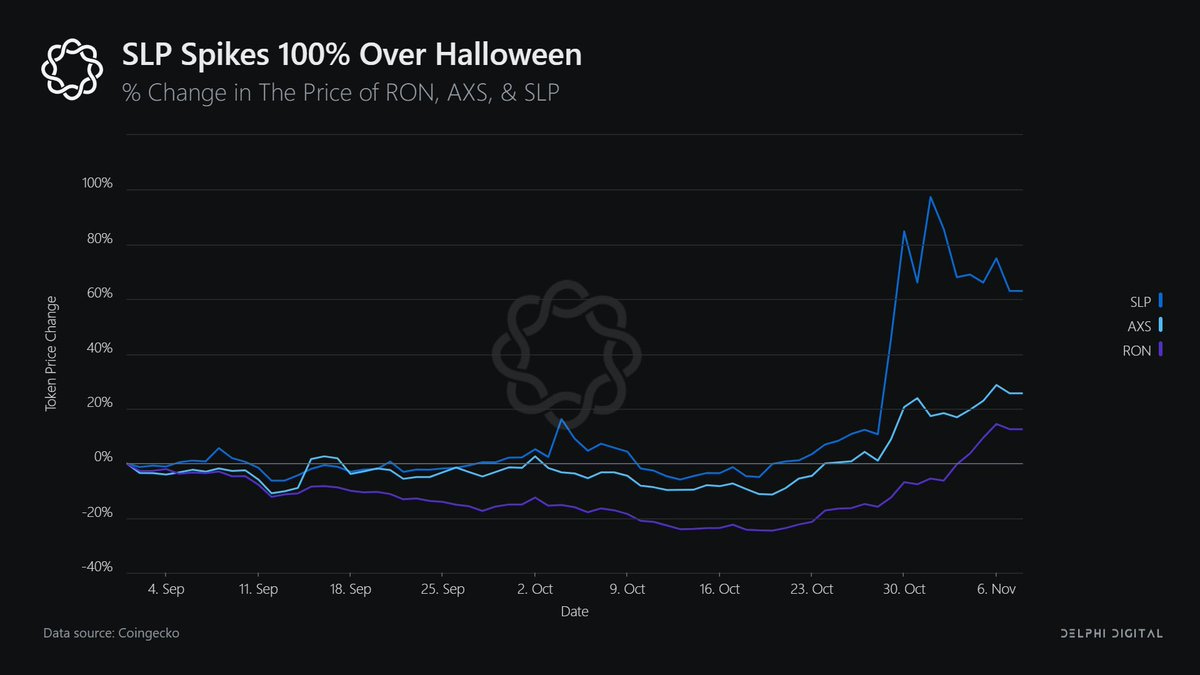Click the 'Date' x-axis title

tap(574, 612)
